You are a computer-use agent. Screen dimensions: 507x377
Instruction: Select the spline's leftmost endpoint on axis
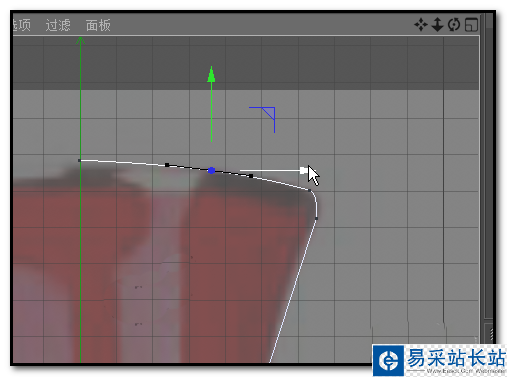tap(79, 161)
